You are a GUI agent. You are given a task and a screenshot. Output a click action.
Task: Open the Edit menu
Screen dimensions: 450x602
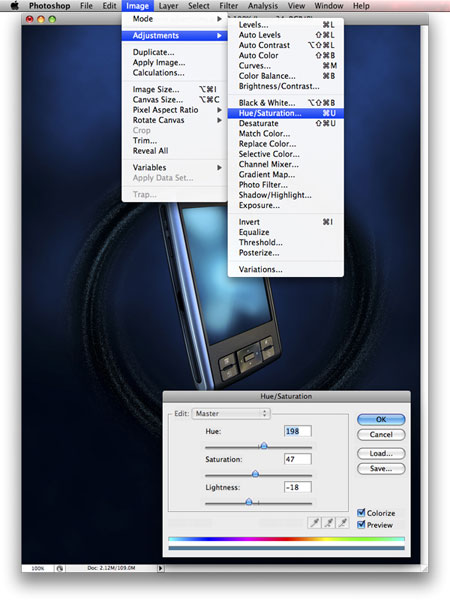pos(109,6)
